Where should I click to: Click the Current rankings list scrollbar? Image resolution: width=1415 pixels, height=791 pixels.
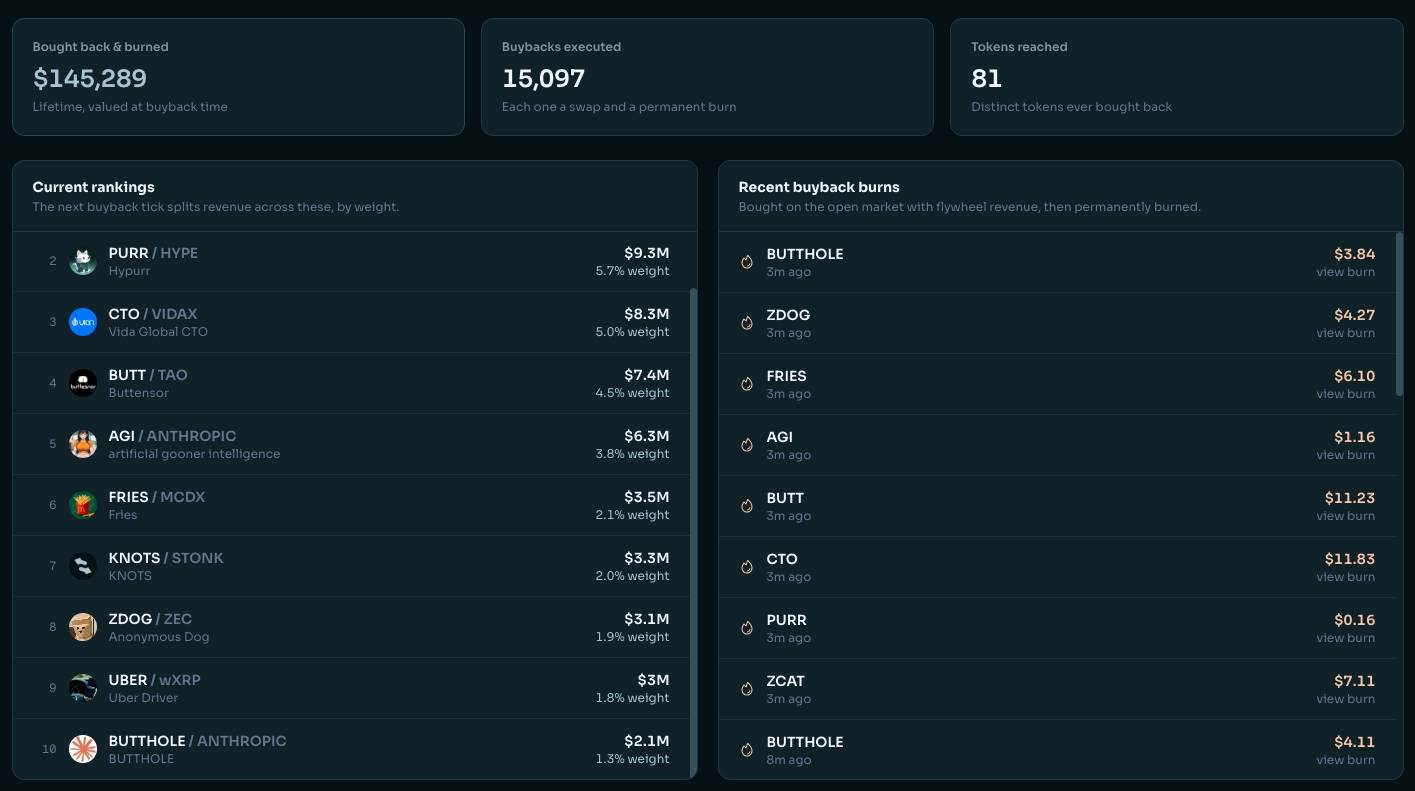click(693, 532)
